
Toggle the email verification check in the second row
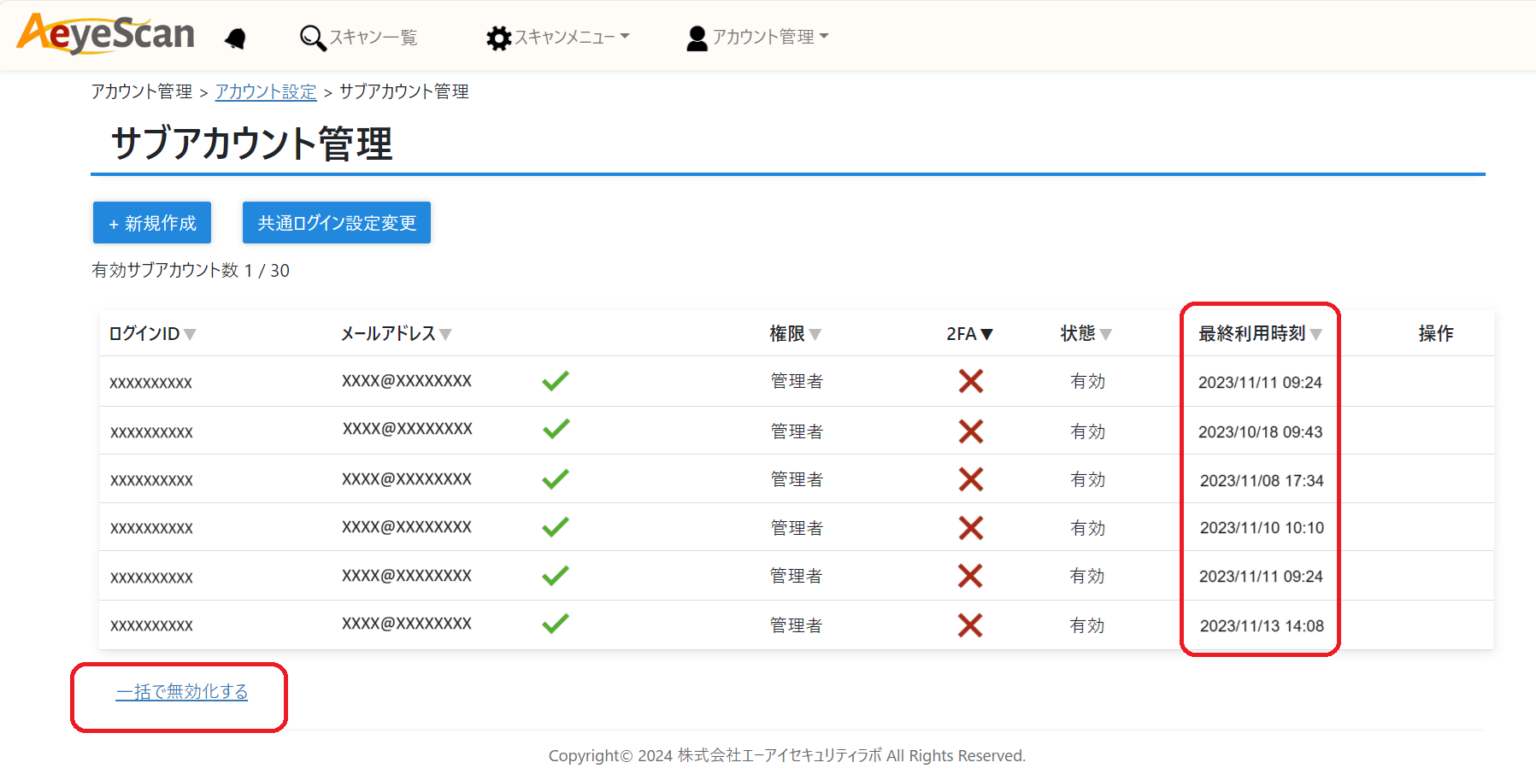(555, 430)
